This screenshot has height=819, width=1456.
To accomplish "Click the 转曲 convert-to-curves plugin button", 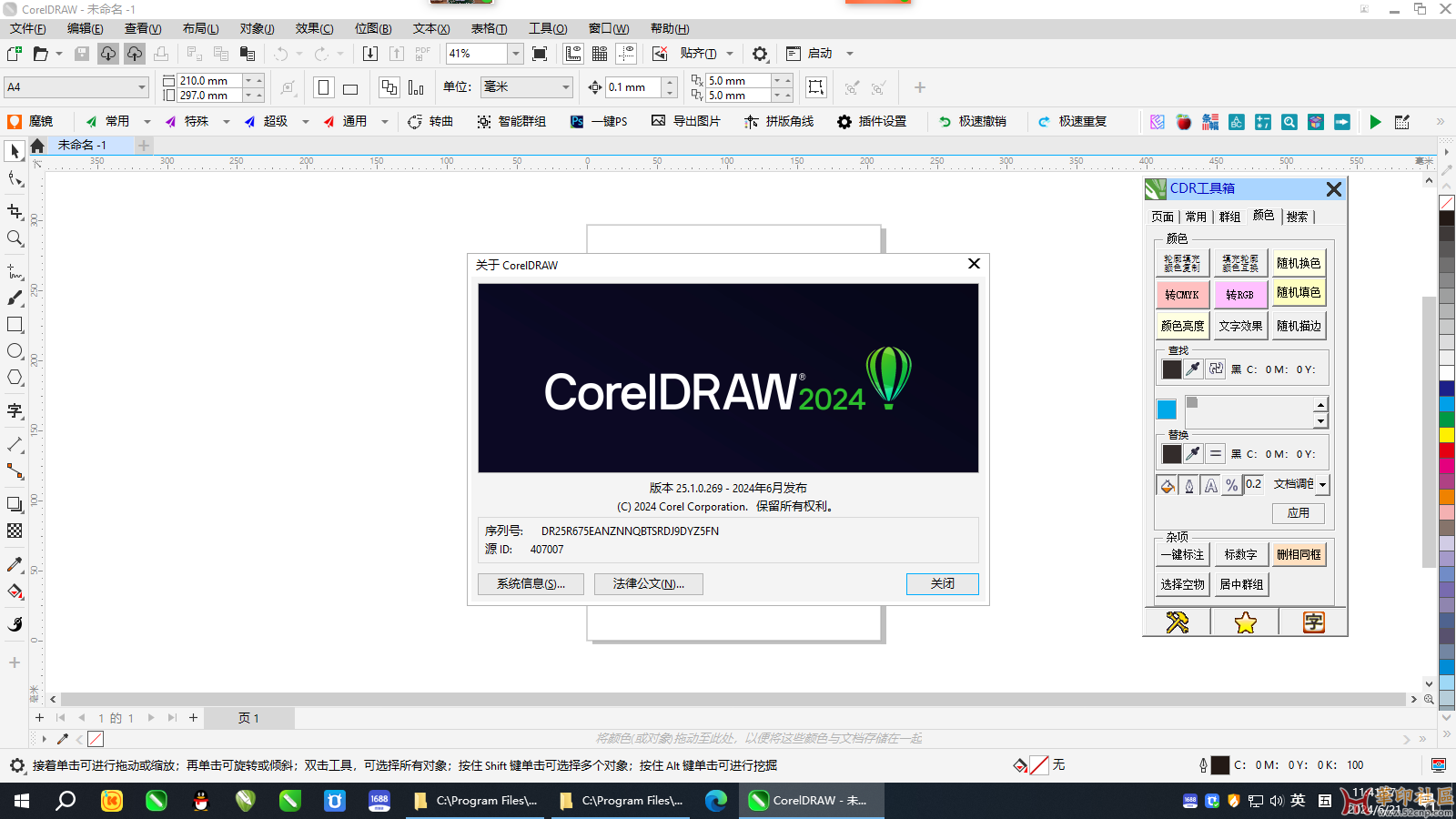I will pyautogui.click(x=430, y=121).
